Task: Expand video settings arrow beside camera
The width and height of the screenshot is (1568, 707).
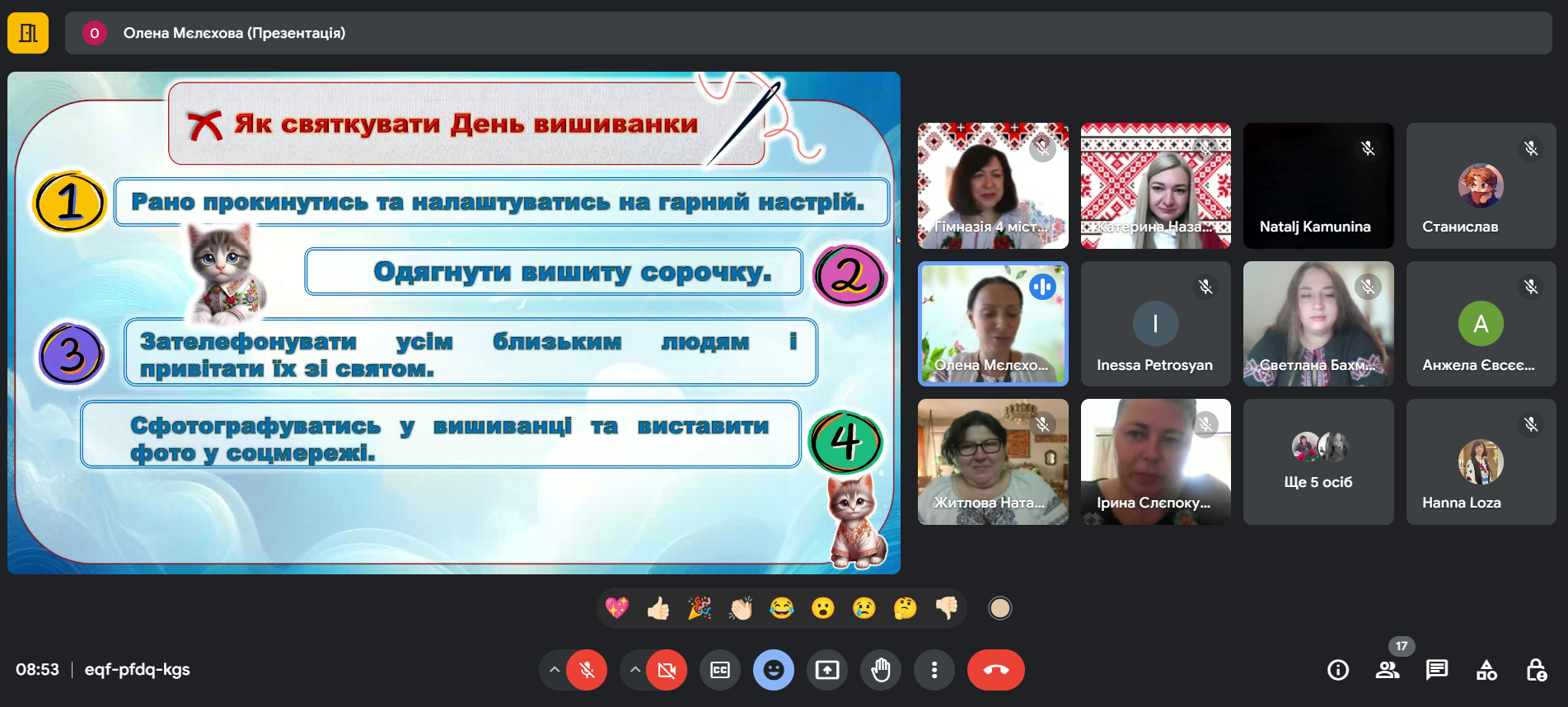Action: 634,670
